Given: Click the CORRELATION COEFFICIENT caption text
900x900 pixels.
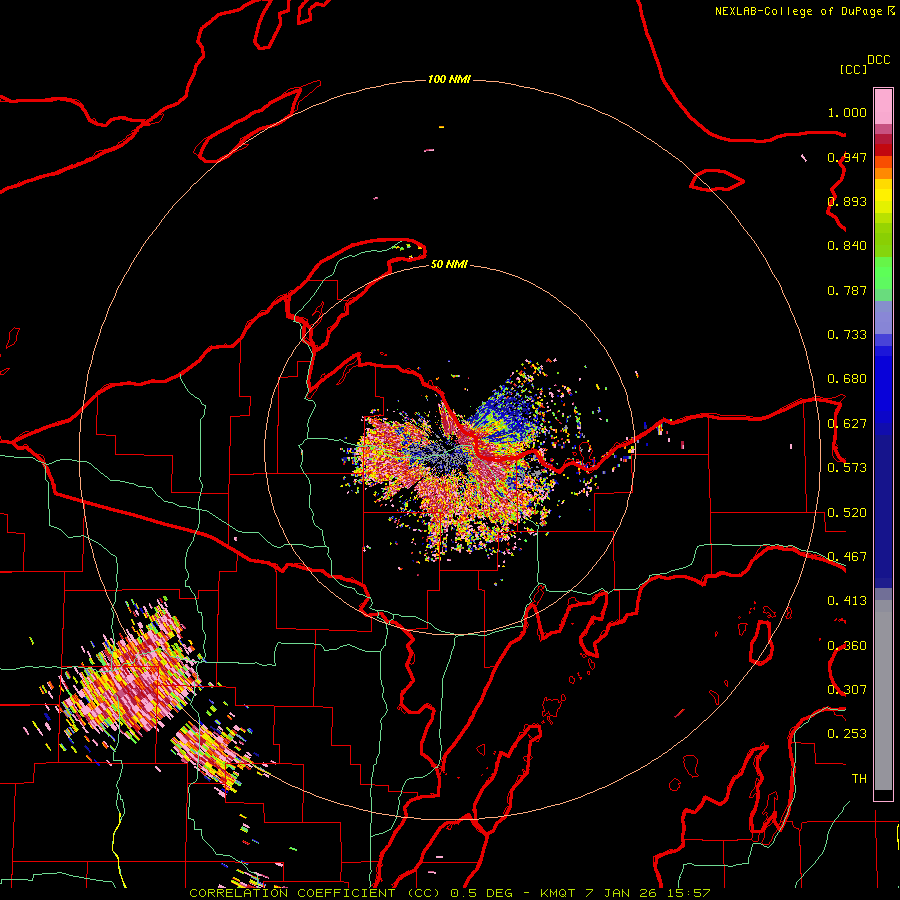Looking at the screenshot, I should 292,893.
